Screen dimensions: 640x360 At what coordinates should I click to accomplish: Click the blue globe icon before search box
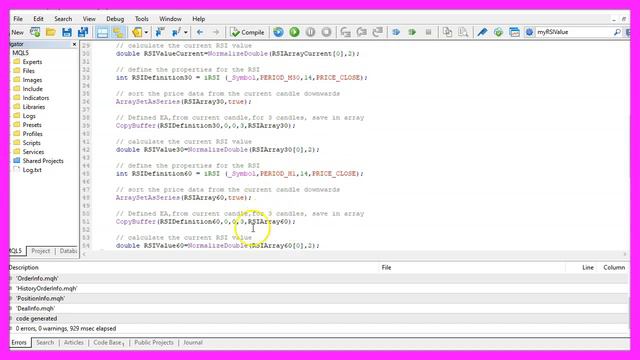point(529,32)
